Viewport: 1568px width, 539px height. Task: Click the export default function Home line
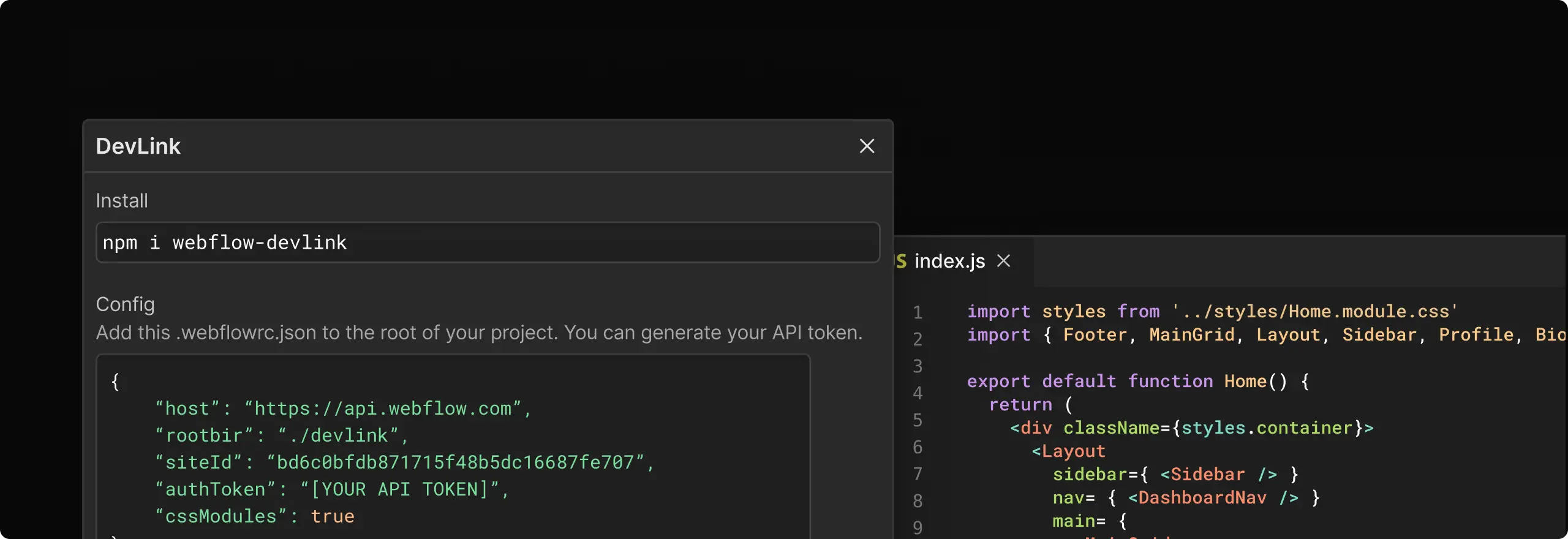[x=1138, y=381]
